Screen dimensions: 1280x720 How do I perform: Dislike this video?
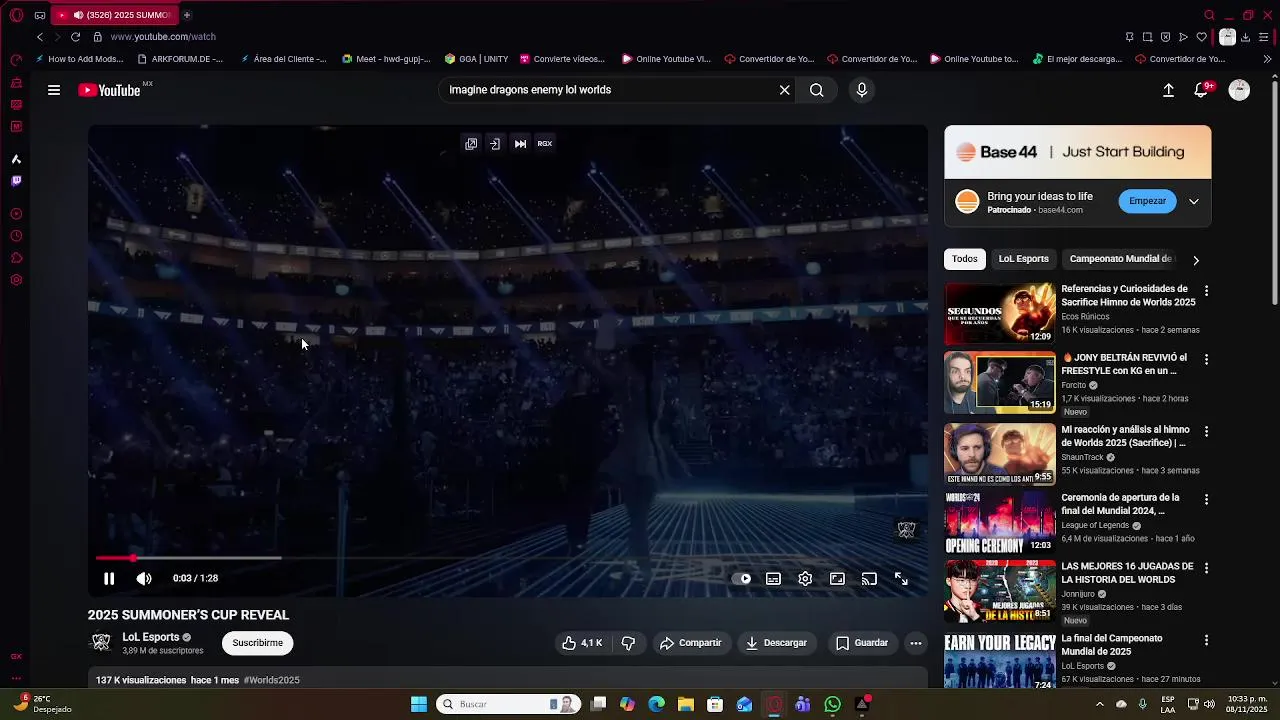pyautogui.click(x=628, y=643)
